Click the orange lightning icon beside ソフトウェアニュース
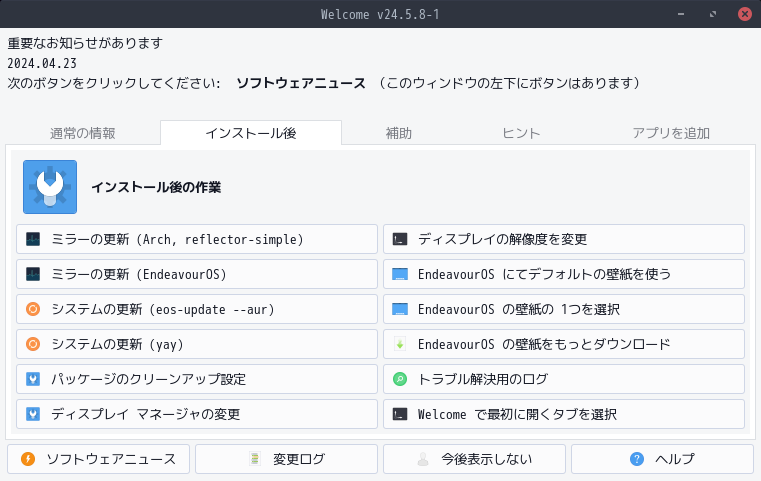This screenshot has height=481, width=761. pyautogui.click(x=28, y=459)
